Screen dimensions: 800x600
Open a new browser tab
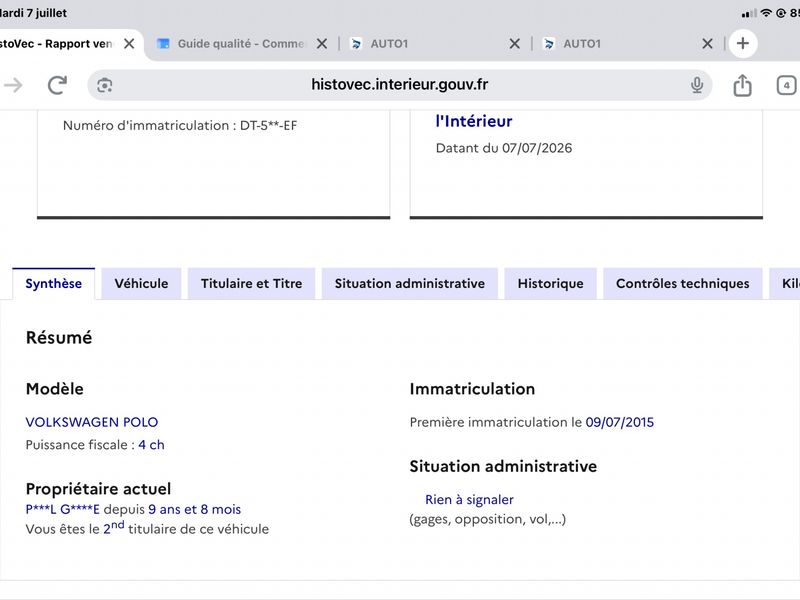pos(743,43)
